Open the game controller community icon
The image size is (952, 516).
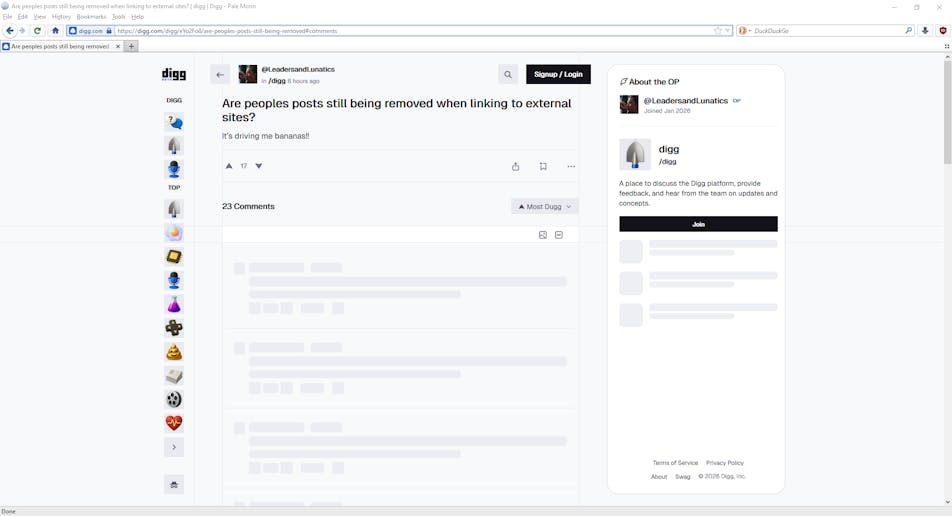pos(174,328)
